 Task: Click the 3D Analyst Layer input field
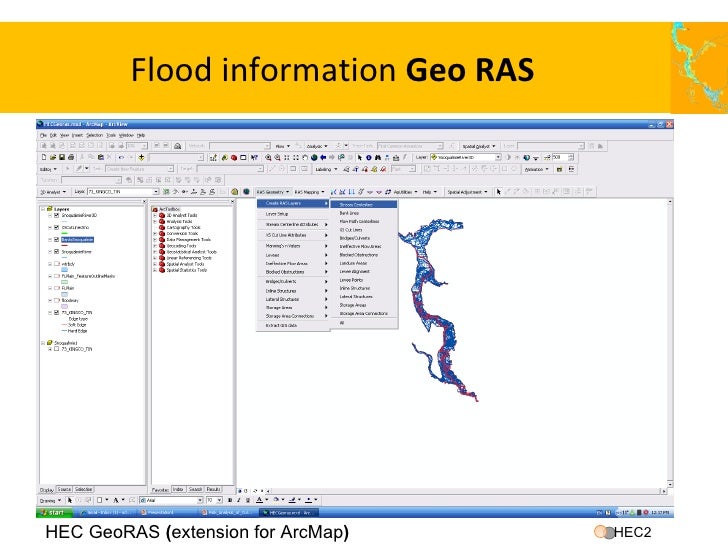coord(123,192)
